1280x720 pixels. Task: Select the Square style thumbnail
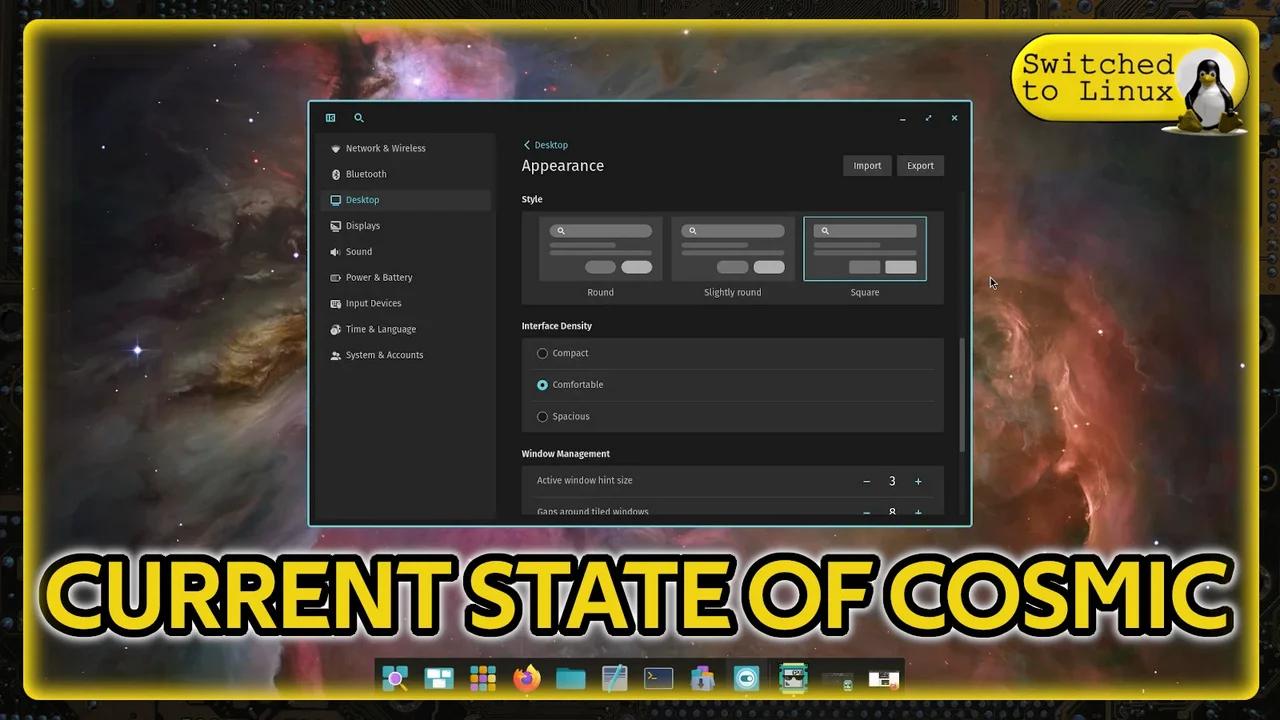(x=865, y=248)
